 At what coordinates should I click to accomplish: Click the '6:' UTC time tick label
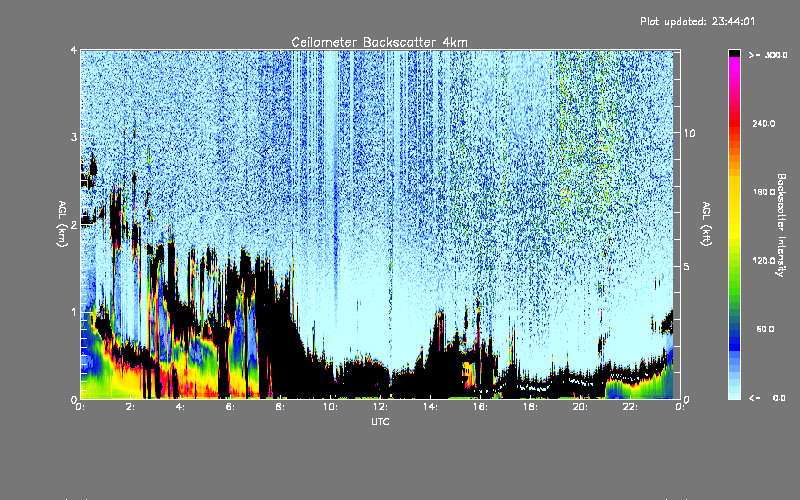point(230,407)
